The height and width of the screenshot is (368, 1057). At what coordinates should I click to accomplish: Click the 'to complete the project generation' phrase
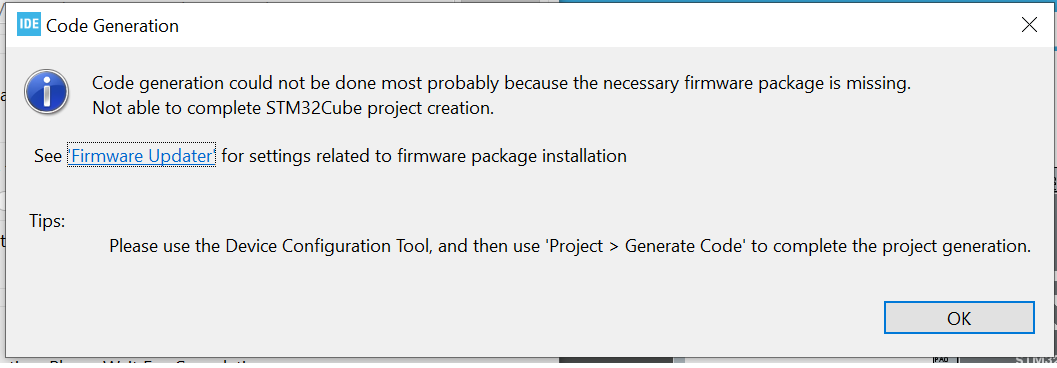point(891,246)
